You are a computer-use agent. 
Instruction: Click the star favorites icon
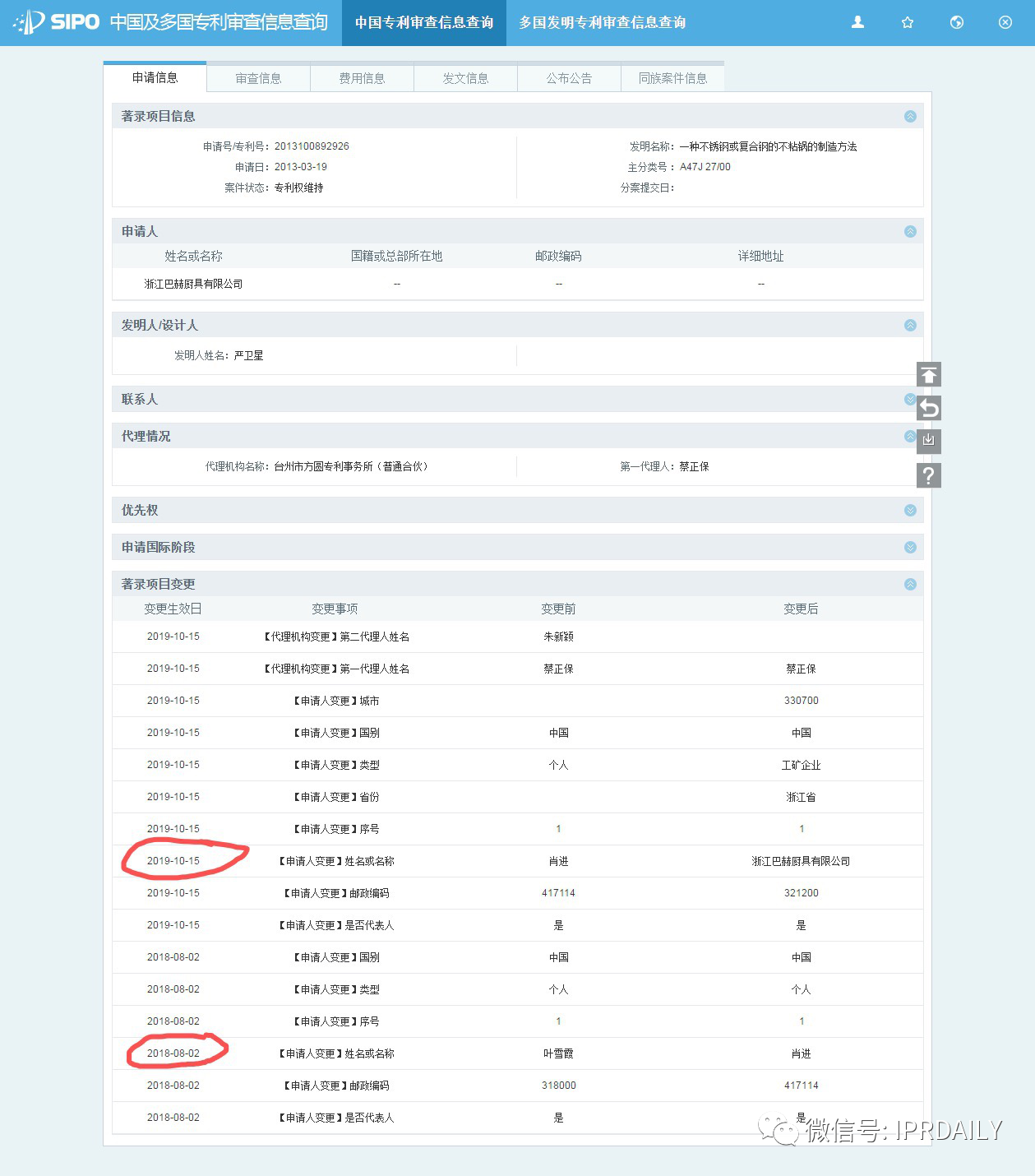908,22
